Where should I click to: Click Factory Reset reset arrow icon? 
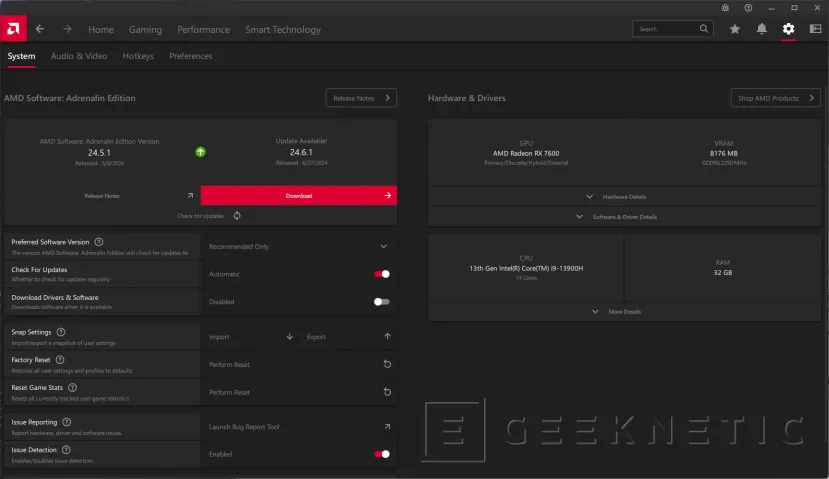[x=388, y=364]
